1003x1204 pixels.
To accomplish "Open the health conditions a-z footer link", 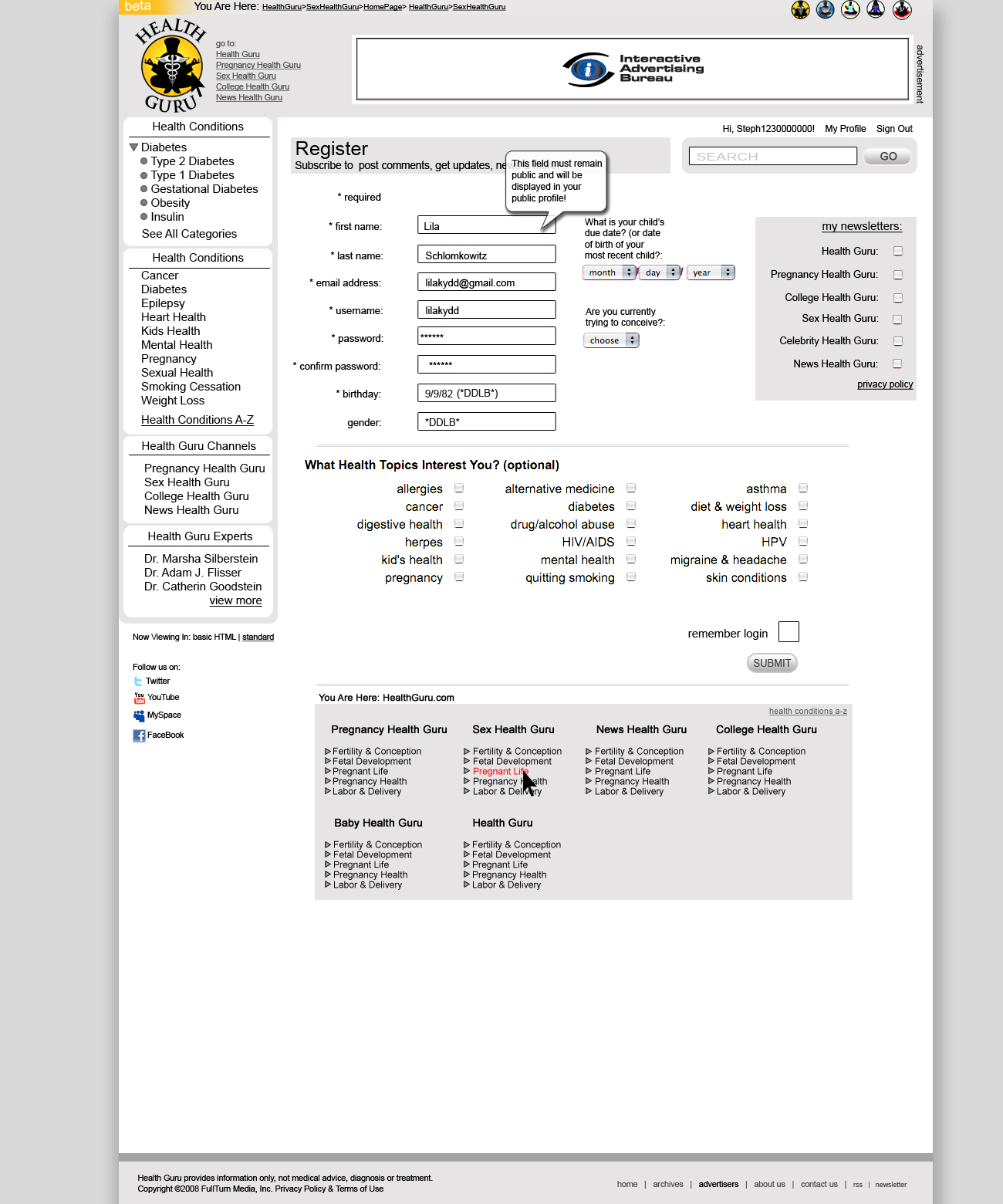I will 808,712.
